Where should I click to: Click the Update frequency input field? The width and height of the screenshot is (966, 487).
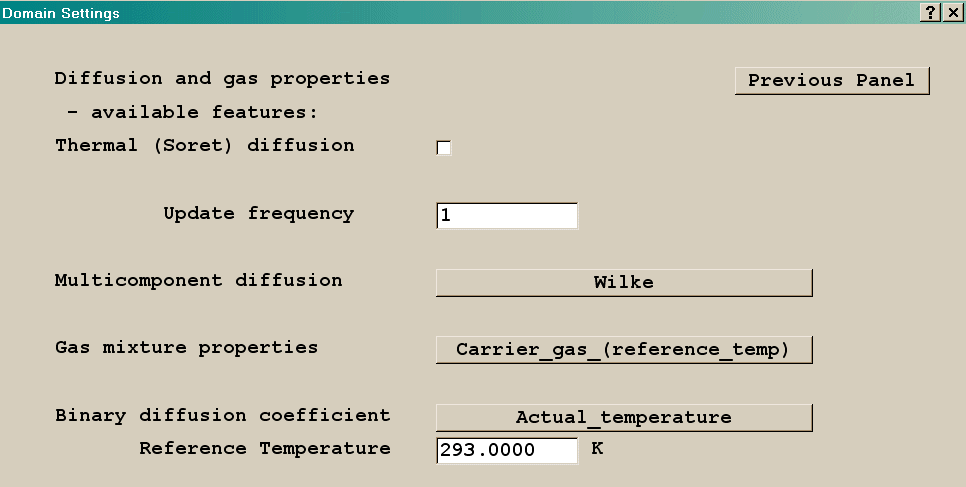tap(507, 216)
